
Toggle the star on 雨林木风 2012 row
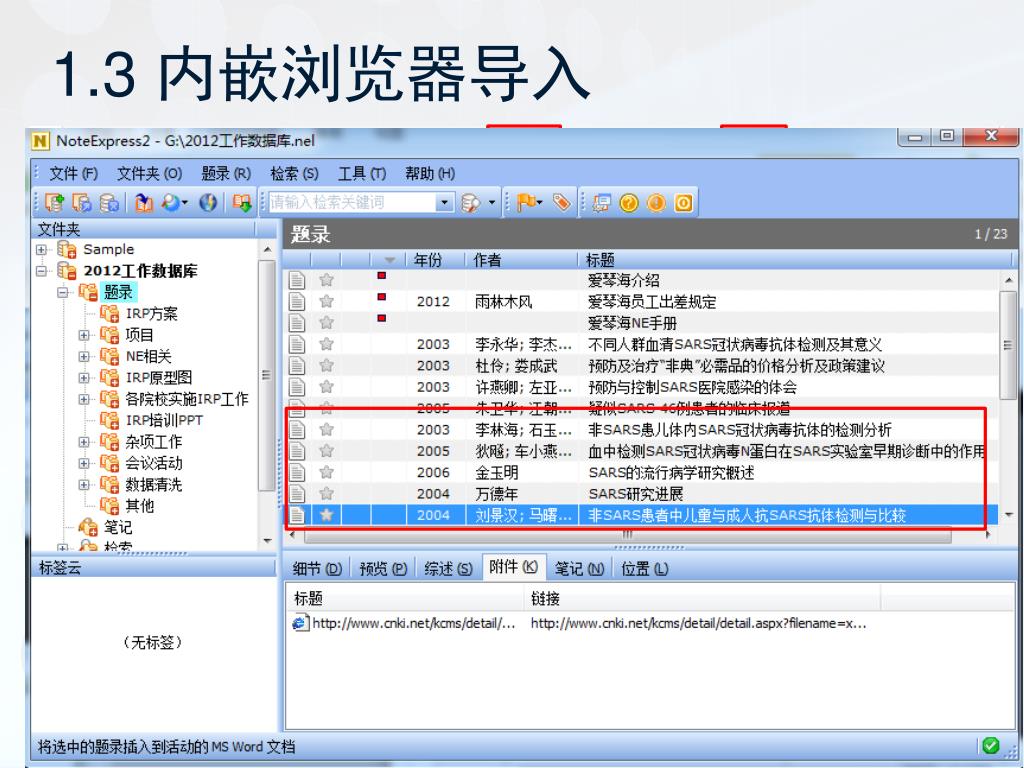pyautogui.click(x=327, y=301)
